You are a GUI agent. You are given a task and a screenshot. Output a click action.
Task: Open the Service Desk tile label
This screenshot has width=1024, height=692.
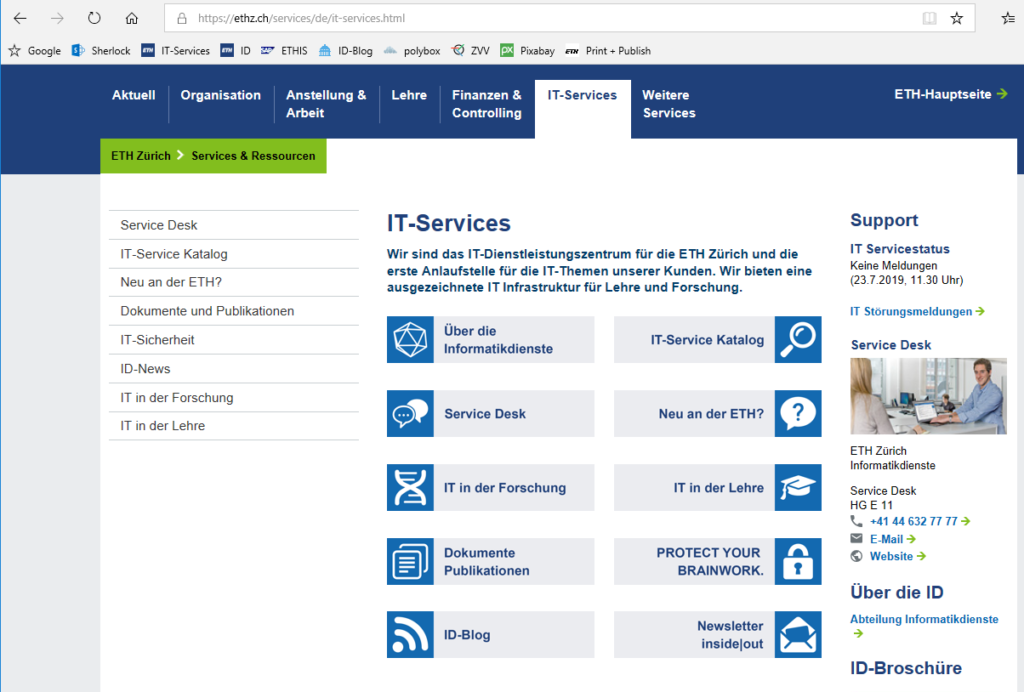point(485,414)
